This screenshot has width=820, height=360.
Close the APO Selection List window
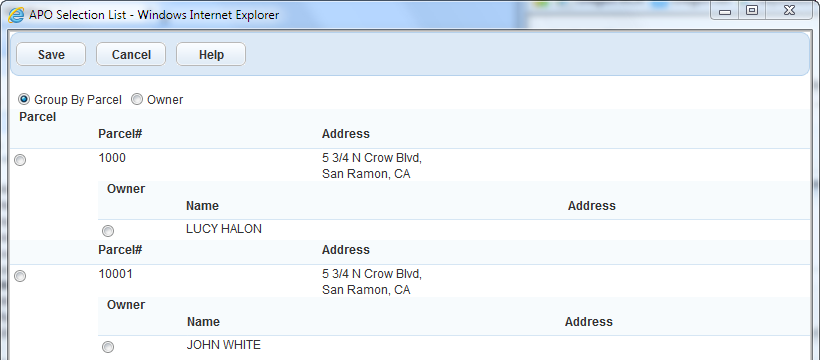point(790,10)
